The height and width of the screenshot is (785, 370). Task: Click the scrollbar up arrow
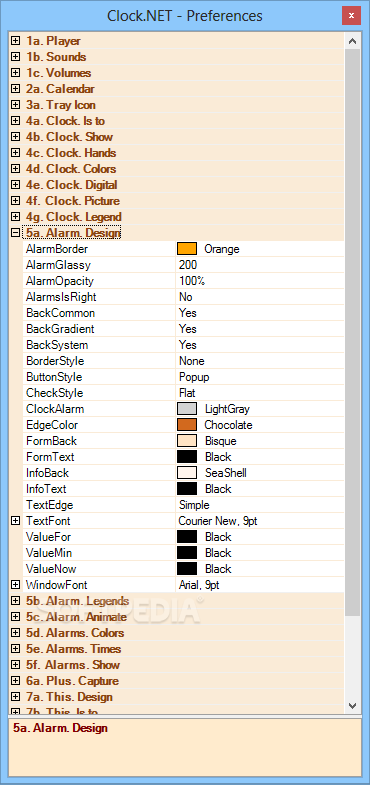[352, 42]
